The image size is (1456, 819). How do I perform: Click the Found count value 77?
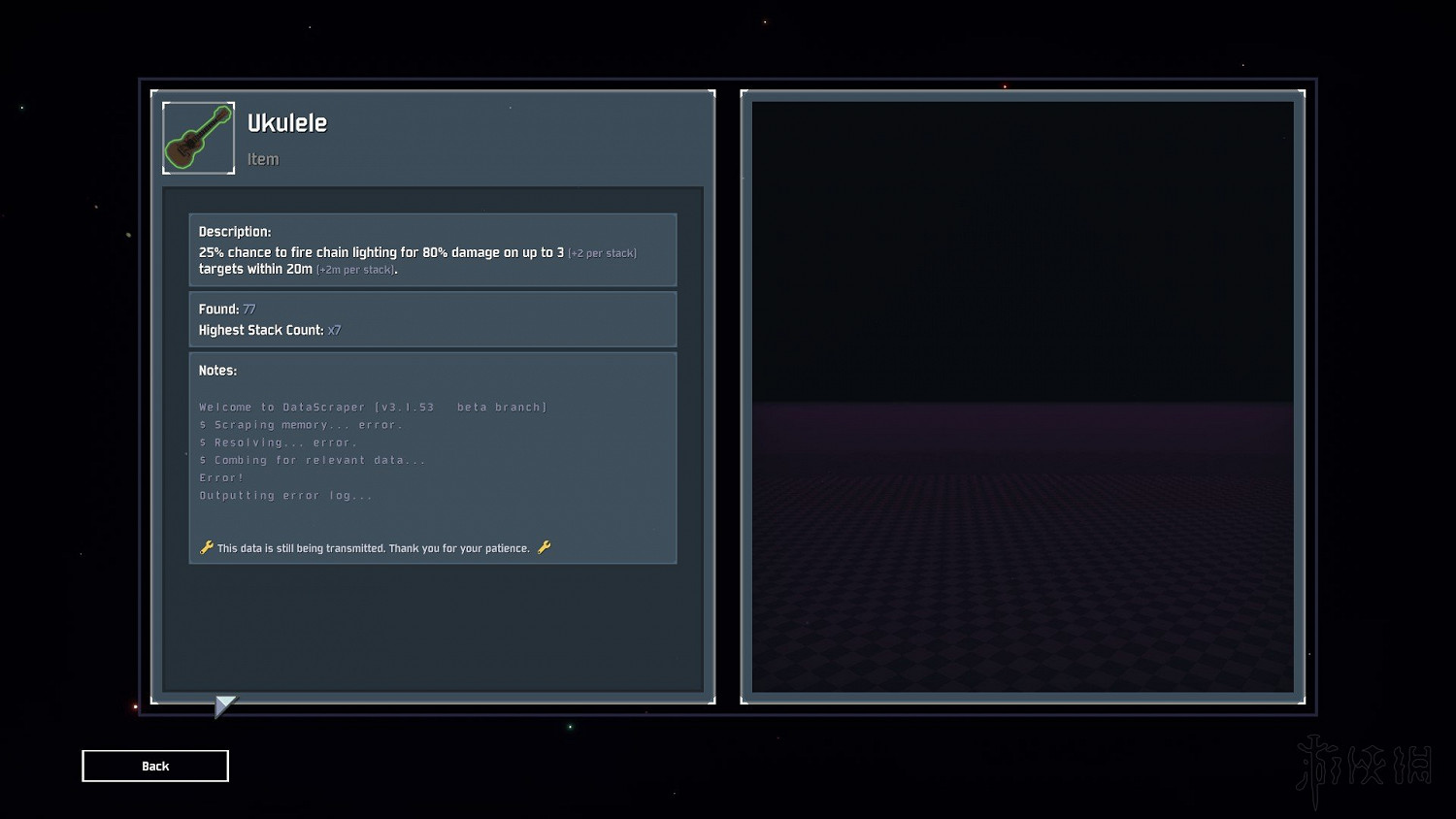click(249, 310)
